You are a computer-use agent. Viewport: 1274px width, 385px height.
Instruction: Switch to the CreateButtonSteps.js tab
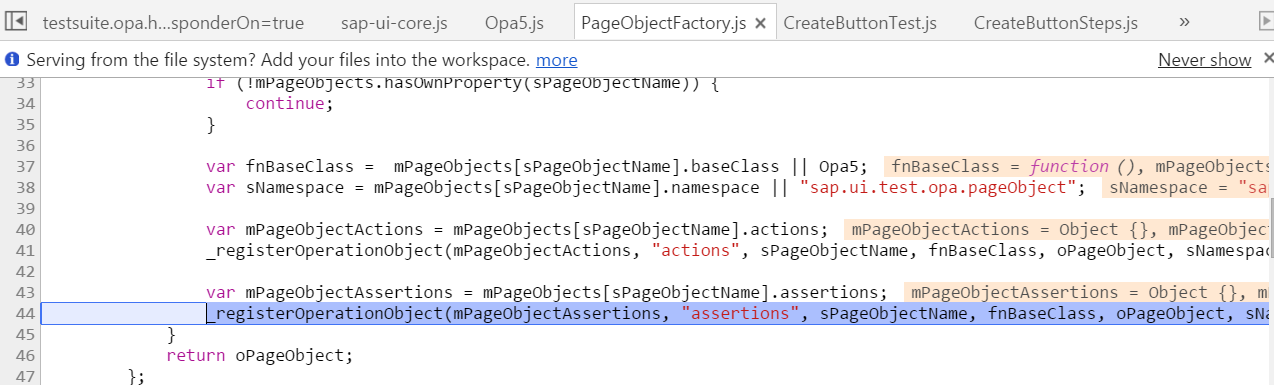pos(1055,22)
